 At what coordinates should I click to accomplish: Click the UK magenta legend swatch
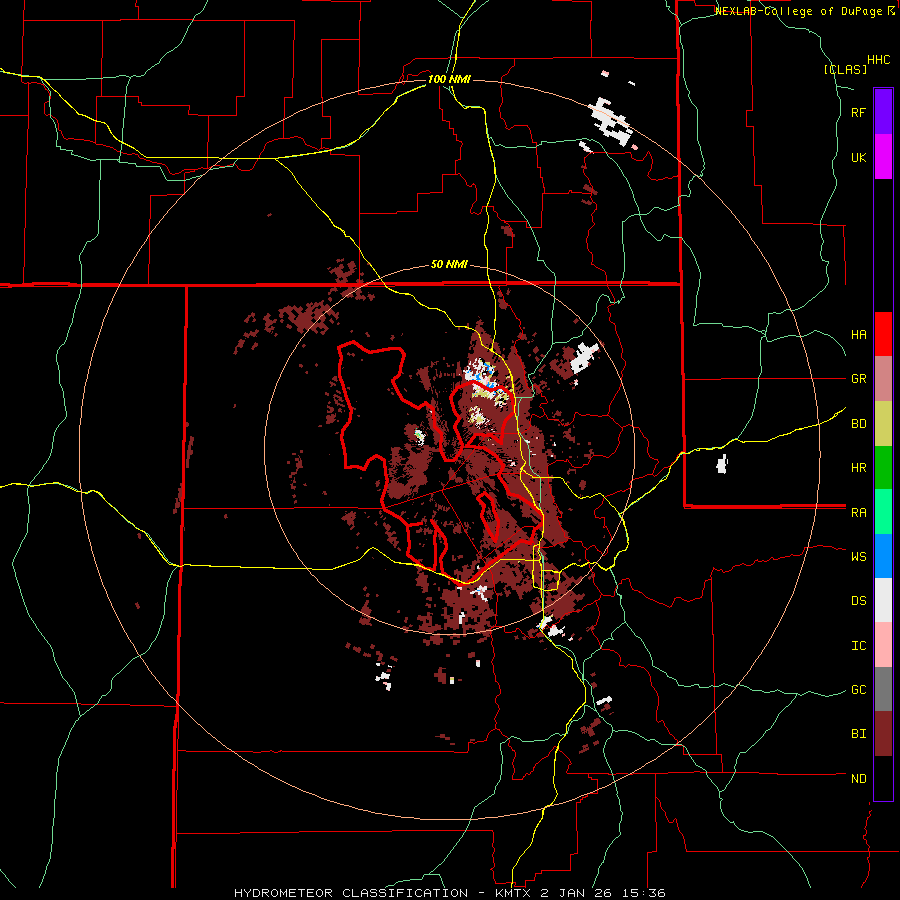pyautogui.click(x=883, y=157)
